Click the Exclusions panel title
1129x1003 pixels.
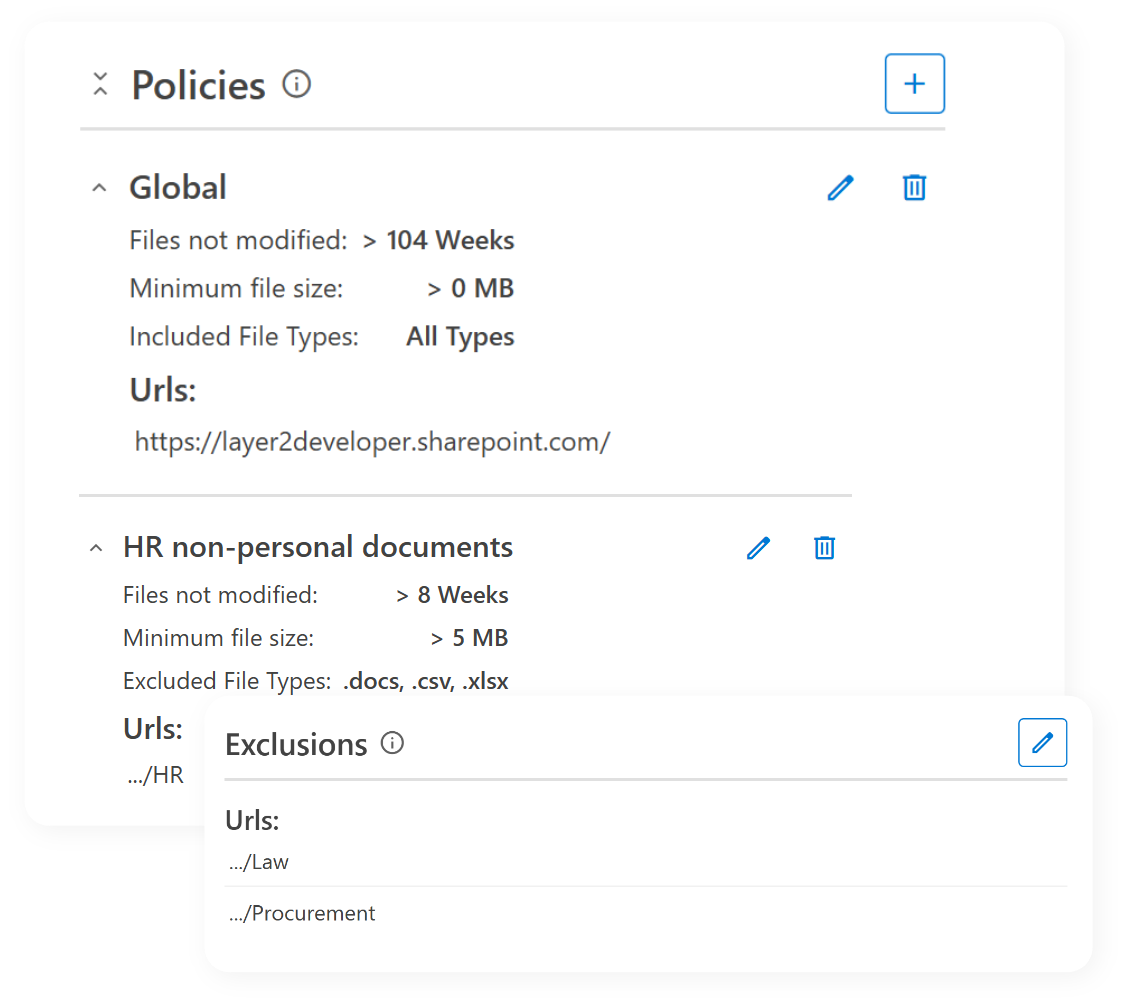tap(297, 743)
